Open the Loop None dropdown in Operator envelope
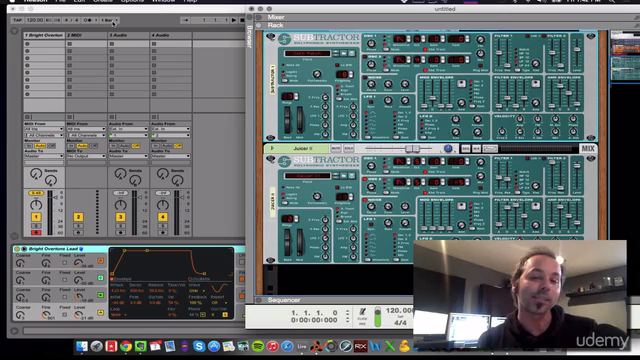 tap(119, 315)
